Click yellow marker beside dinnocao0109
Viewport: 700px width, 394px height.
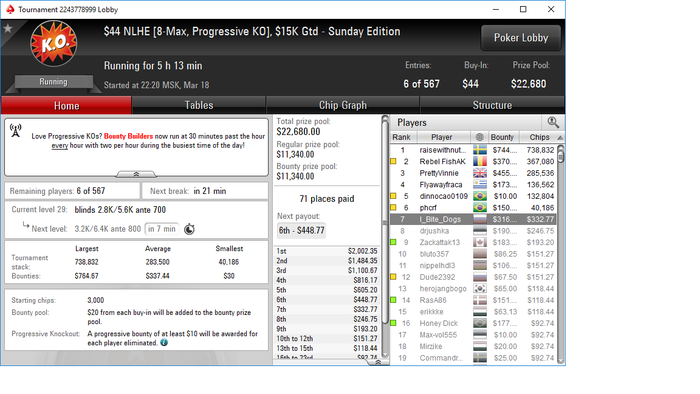click(393, 196)
